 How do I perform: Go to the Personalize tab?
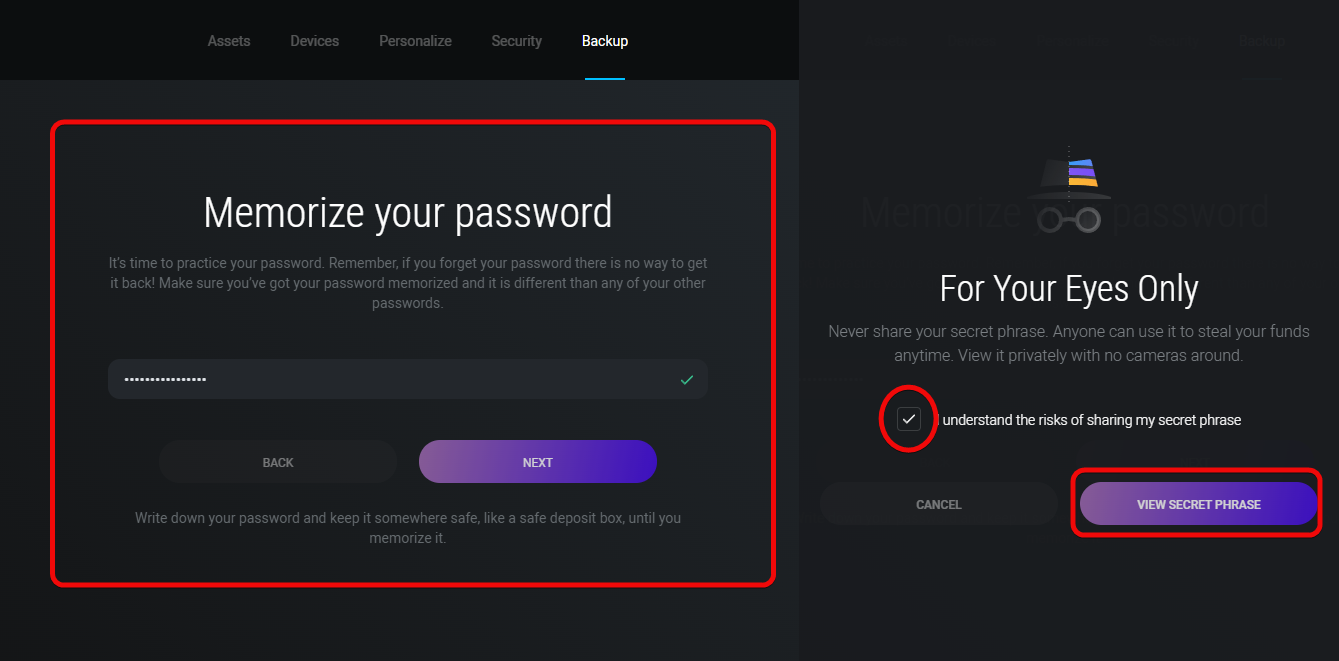click(x=415, y=41)
